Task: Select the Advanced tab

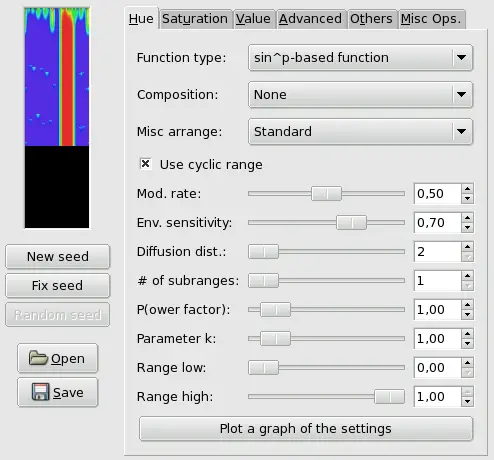Action: click(x=311, y=19)
